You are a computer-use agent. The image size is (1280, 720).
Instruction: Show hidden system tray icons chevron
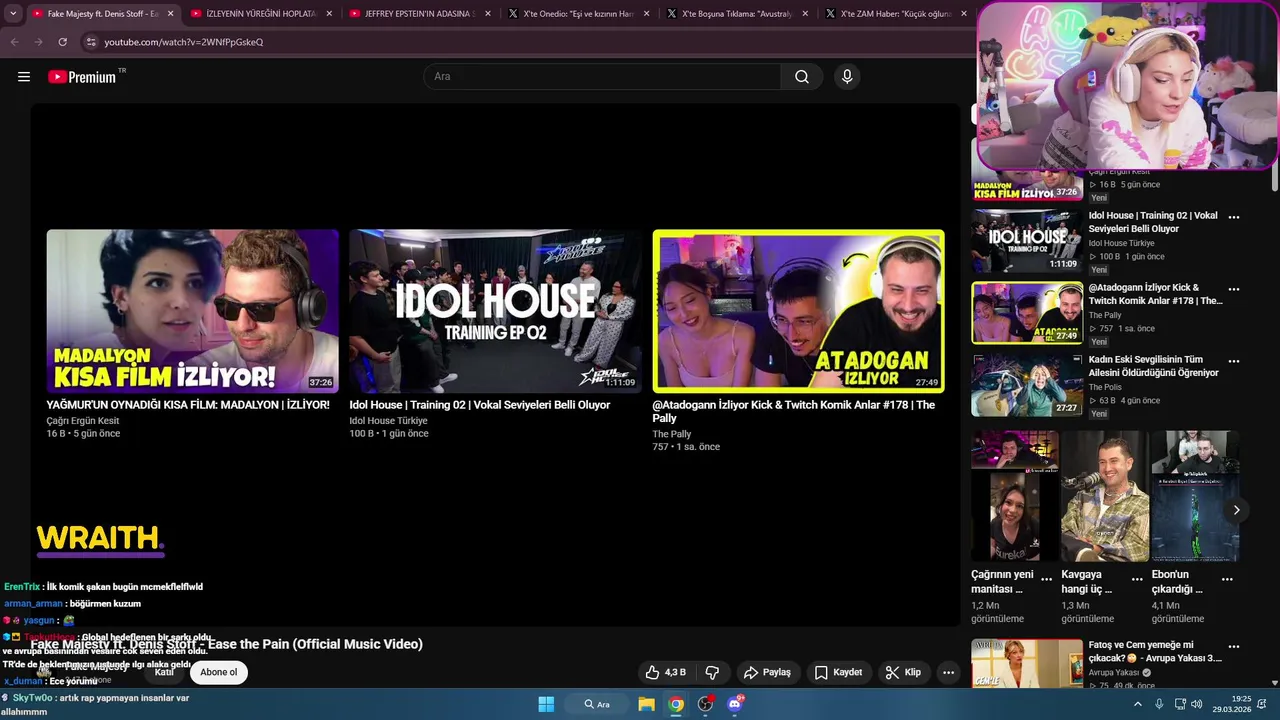pos(1137,704)
